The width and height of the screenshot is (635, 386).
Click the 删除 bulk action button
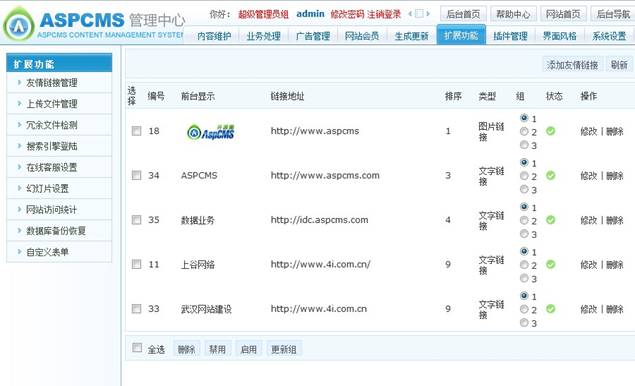tap(186, 349)
